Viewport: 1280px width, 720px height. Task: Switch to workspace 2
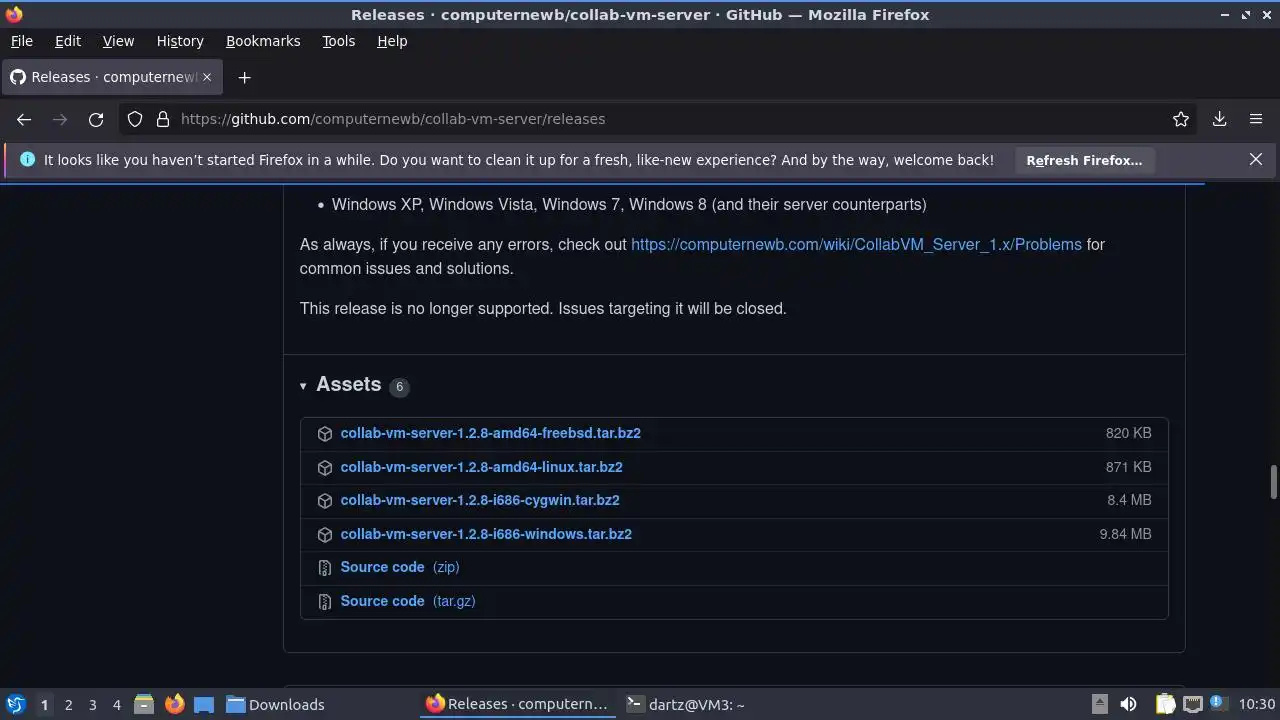68,705
